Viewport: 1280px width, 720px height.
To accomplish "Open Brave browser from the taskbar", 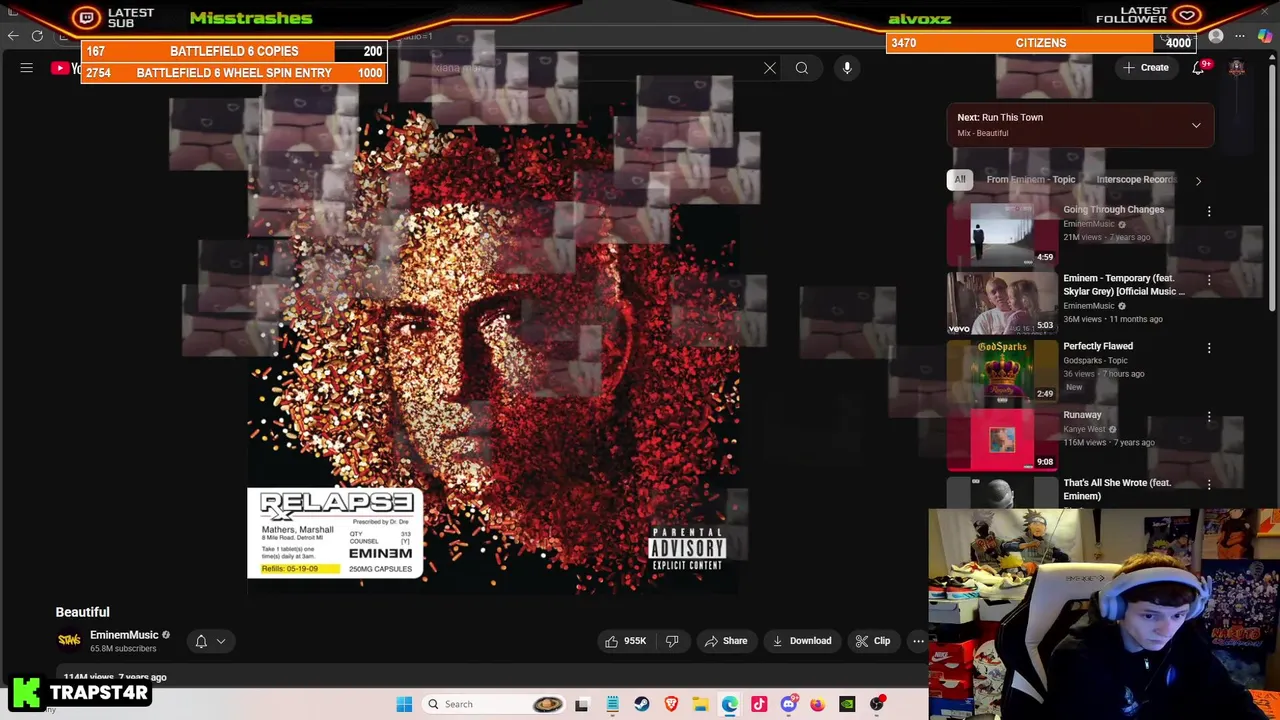I will [x=671, y=704].
